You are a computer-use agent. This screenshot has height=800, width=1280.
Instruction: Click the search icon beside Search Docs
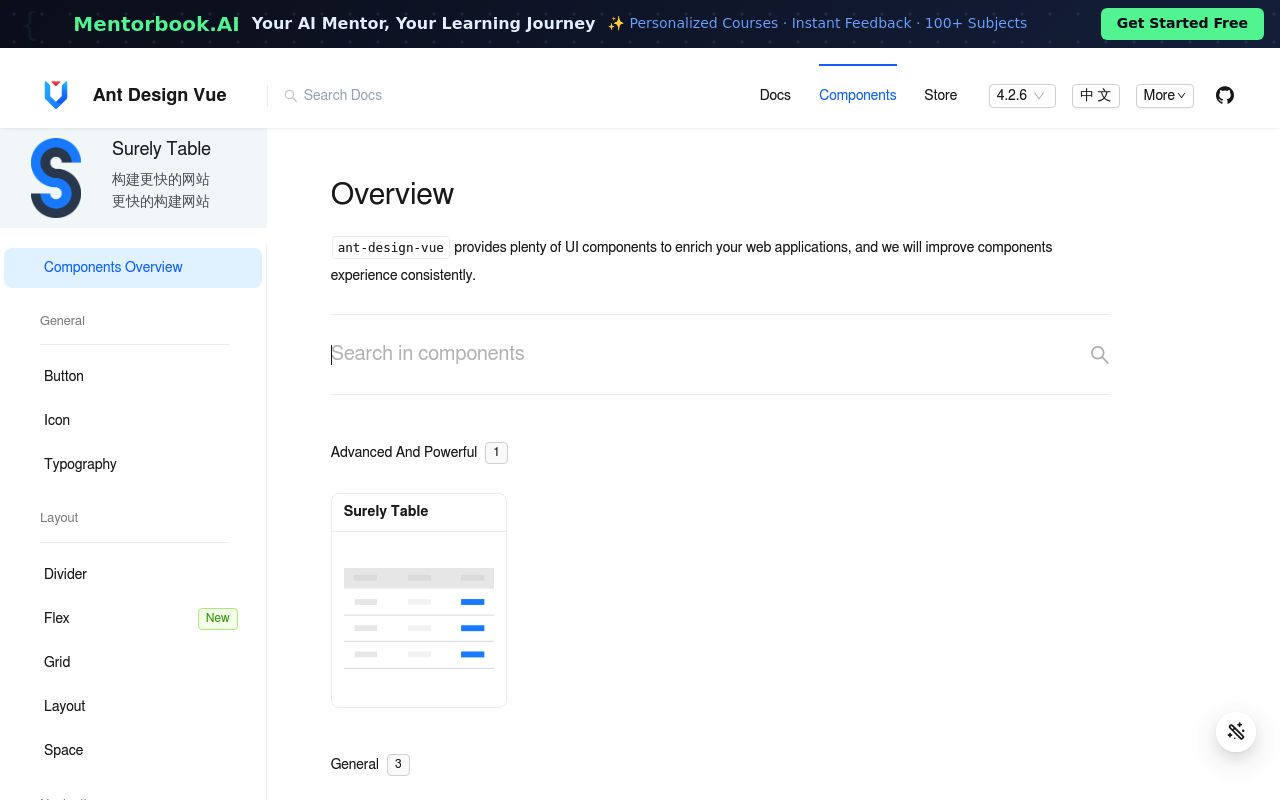[x=291, y=96]
